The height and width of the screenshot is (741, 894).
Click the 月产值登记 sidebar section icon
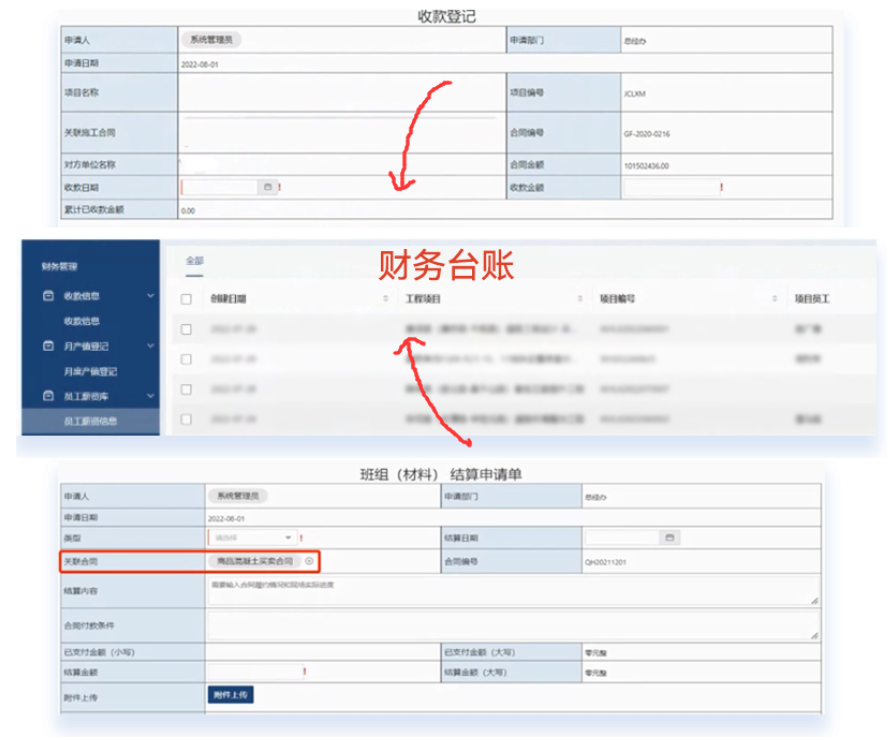coord(47,346)
